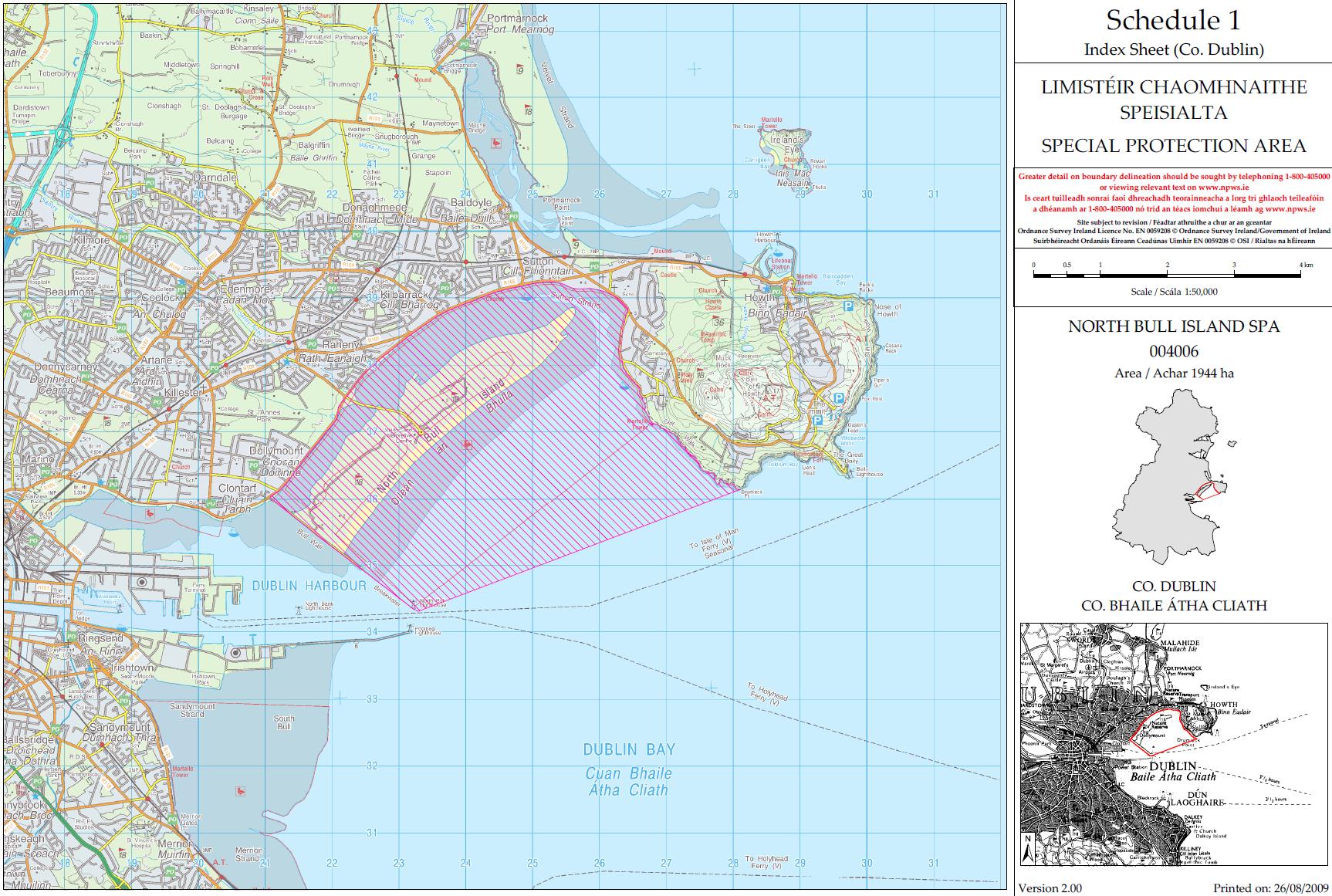Click the 'Dollymount' place name
The image size is (1332, 896).
click(x=276, y=451)
